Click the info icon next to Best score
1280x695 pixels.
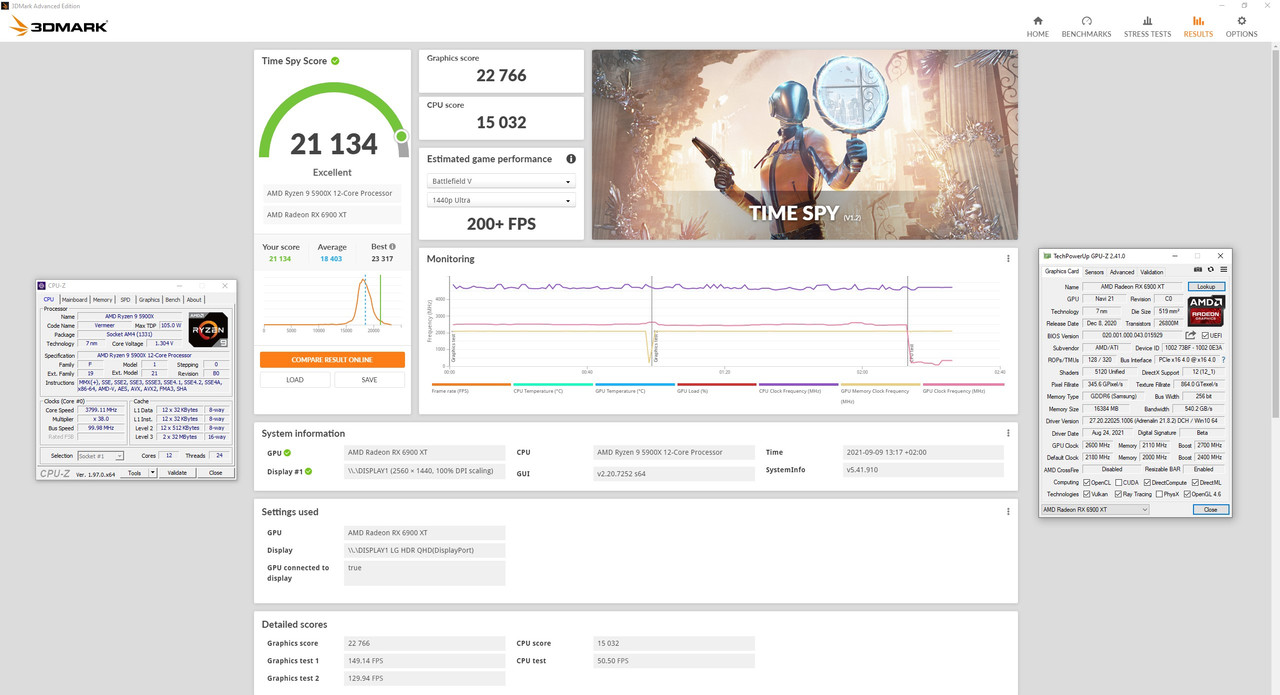(392, 246)
